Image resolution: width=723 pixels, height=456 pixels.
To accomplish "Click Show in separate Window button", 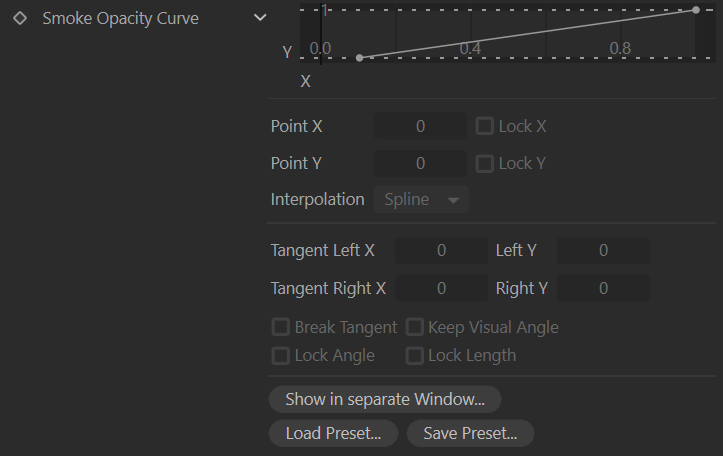I will [x=385, y=399].
